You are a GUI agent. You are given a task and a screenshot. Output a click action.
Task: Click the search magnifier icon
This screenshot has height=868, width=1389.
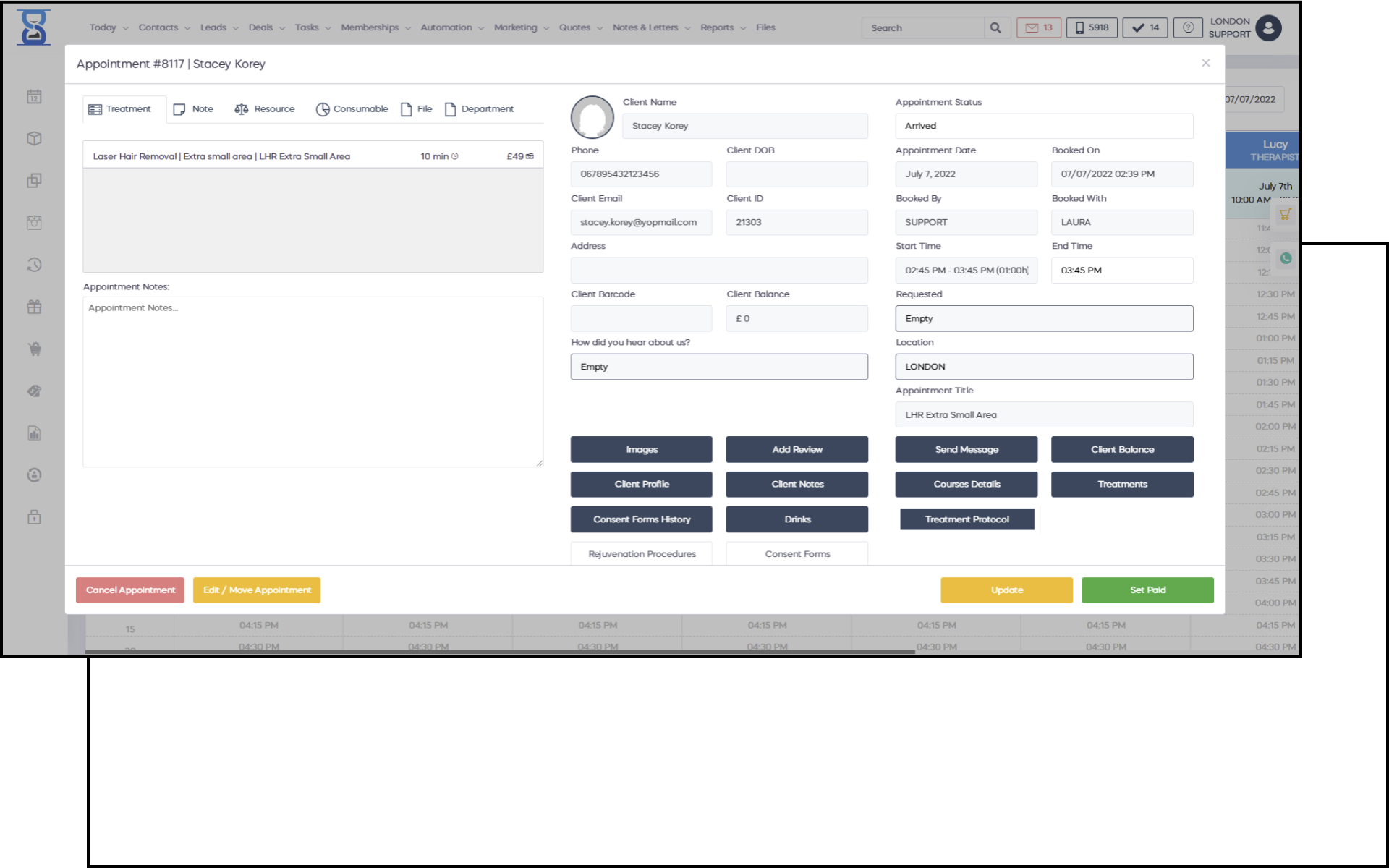pos(995,27)
